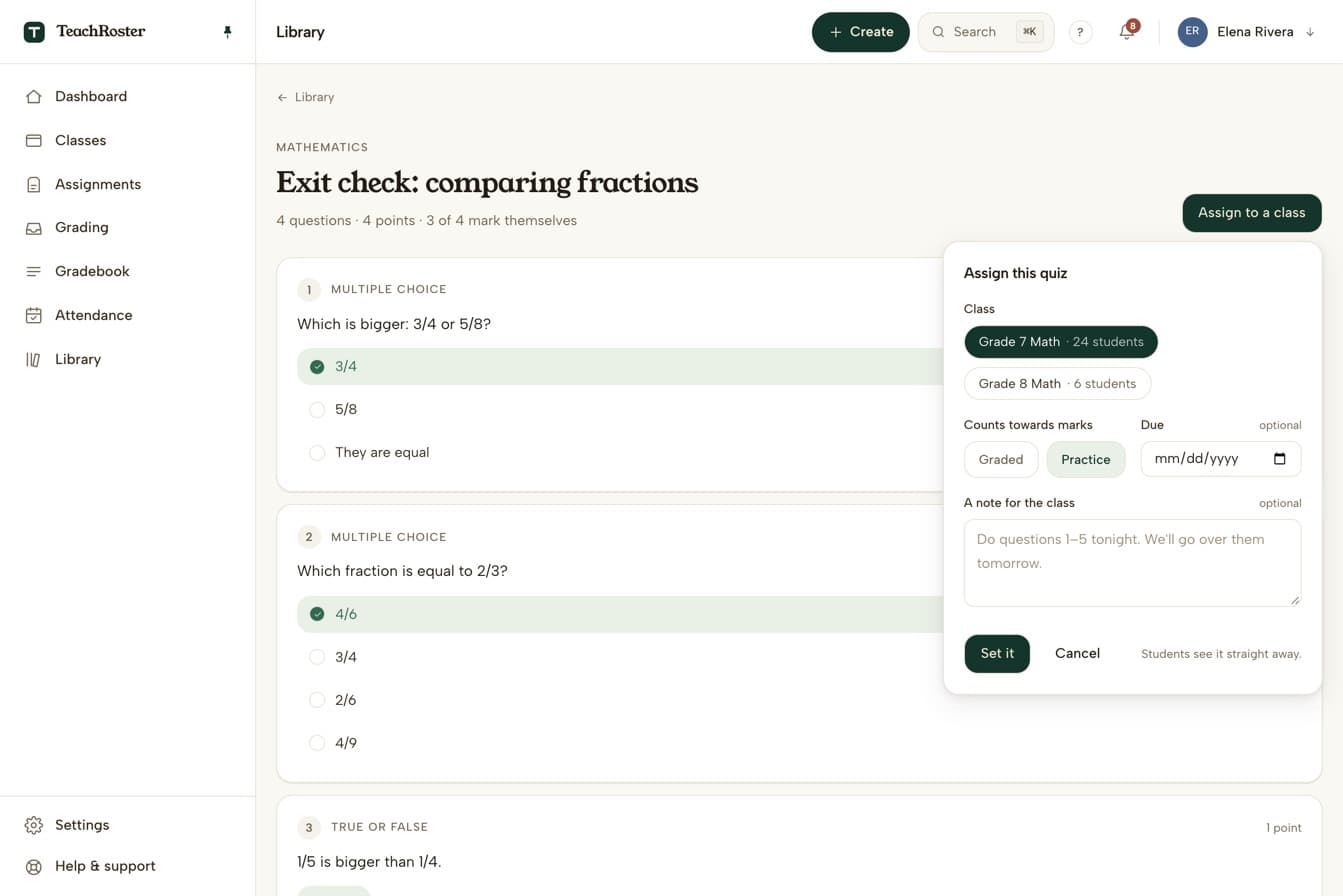Click the Set it button
The width and height of the screenshot is (1343, 896).
pos(997,654)
